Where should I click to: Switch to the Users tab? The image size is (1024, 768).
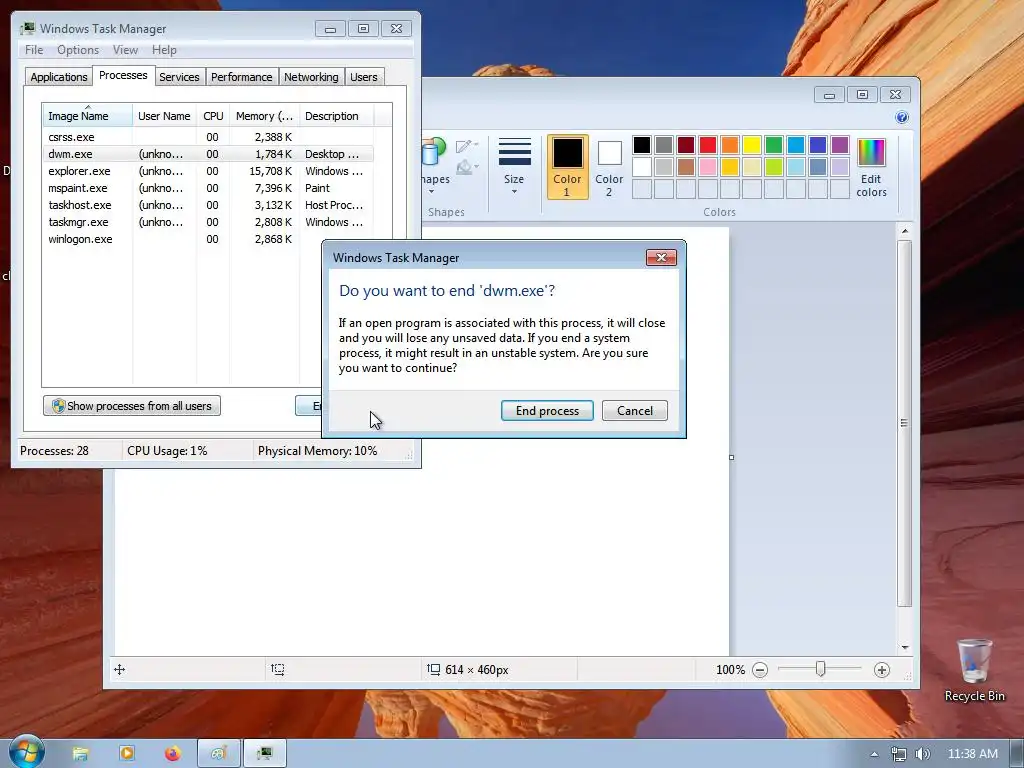364,77
